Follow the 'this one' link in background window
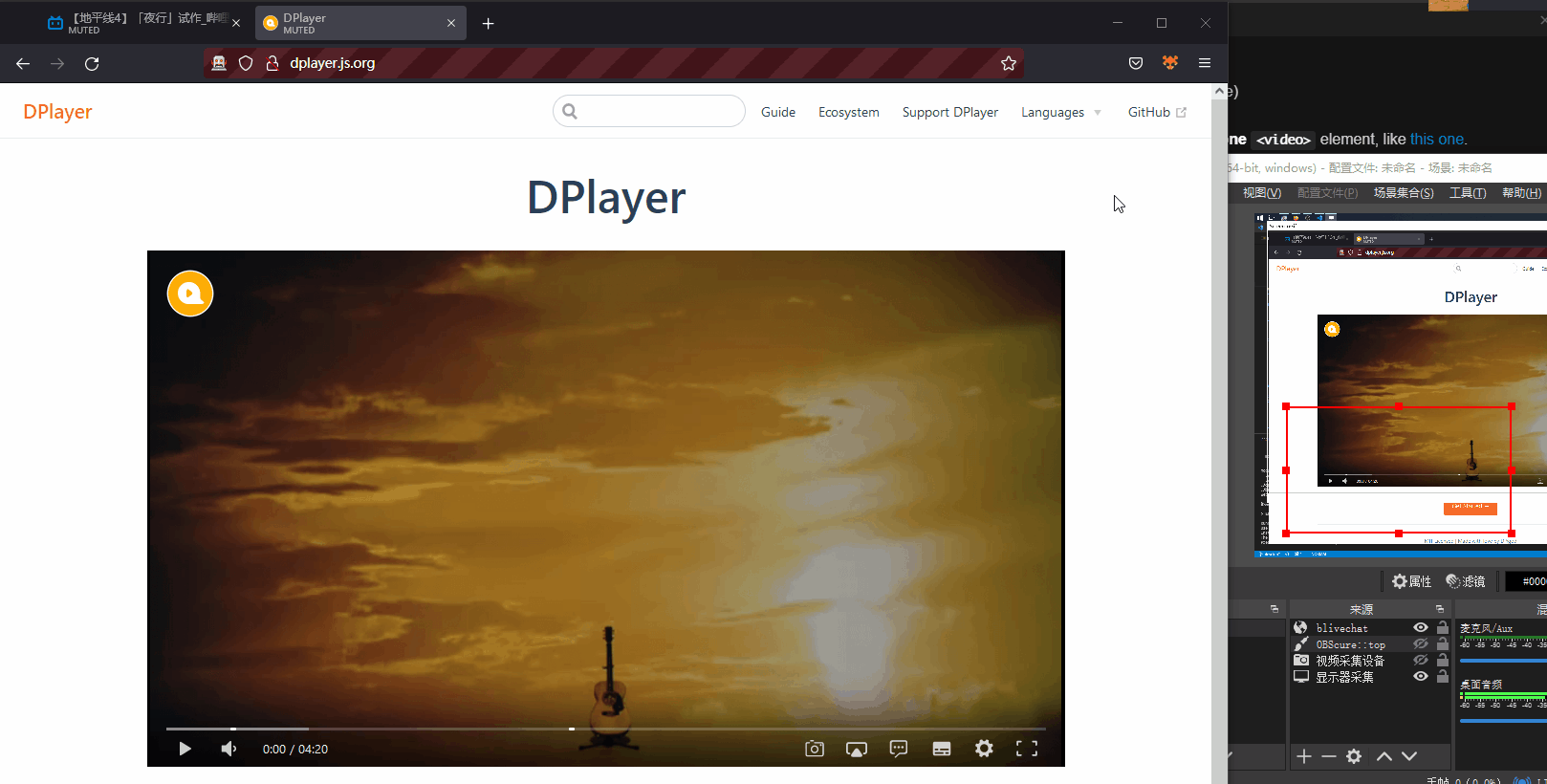 tap(1437, 140)
